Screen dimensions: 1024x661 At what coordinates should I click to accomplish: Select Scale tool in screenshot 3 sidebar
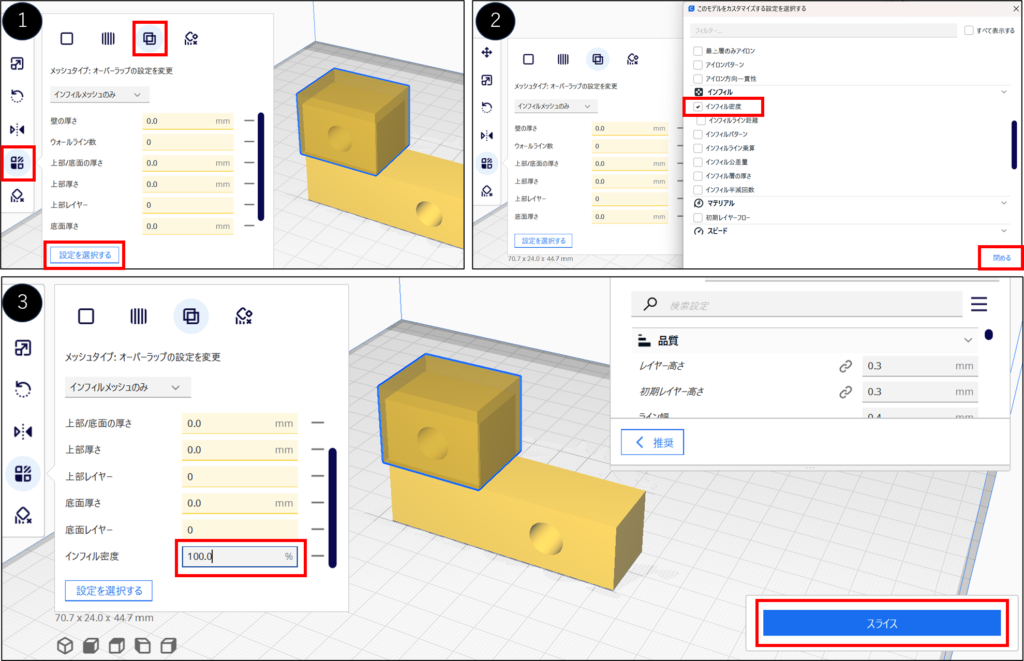(23, 348)
